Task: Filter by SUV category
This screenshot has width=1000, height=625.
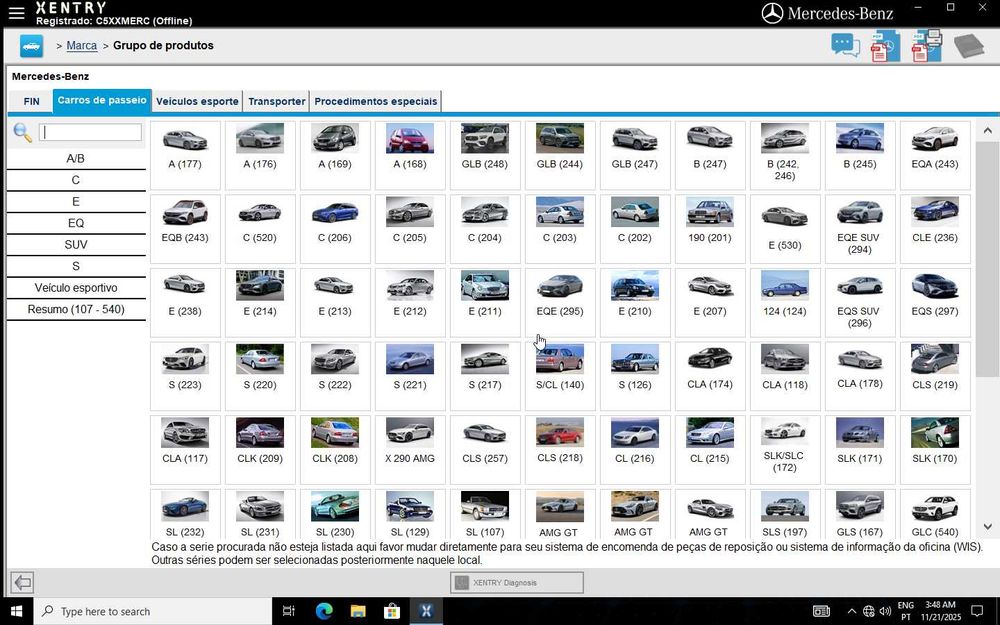Action: (x=76, y=244)
